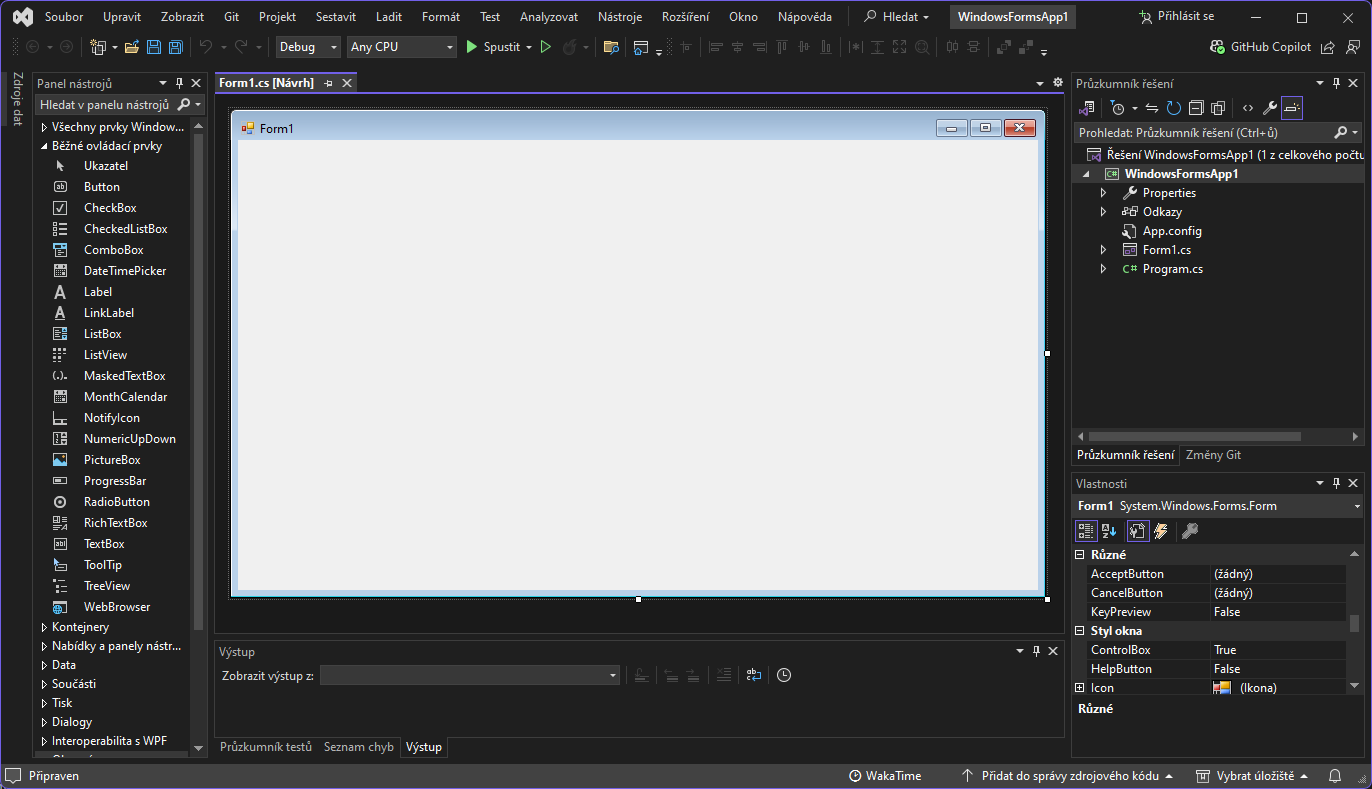Switch to the Seznam chyb tab

click(358, 747)
